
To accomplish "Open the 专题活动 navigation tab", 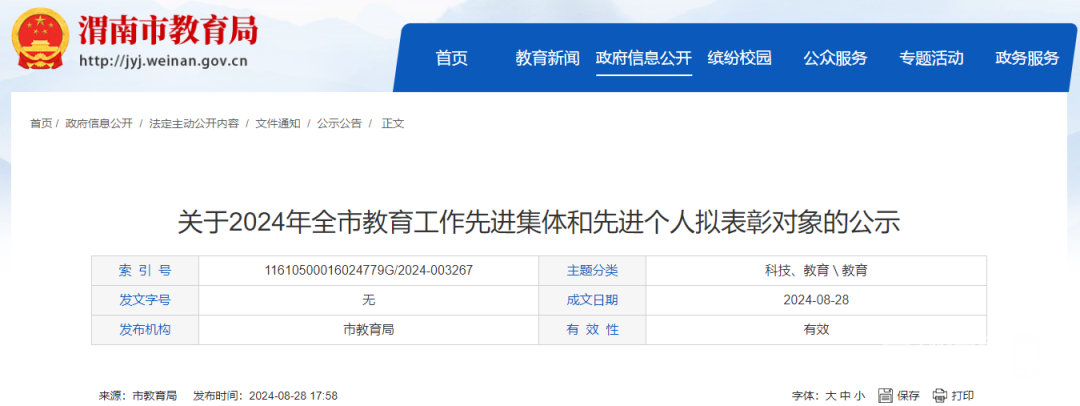I will (x=931, y=58).
